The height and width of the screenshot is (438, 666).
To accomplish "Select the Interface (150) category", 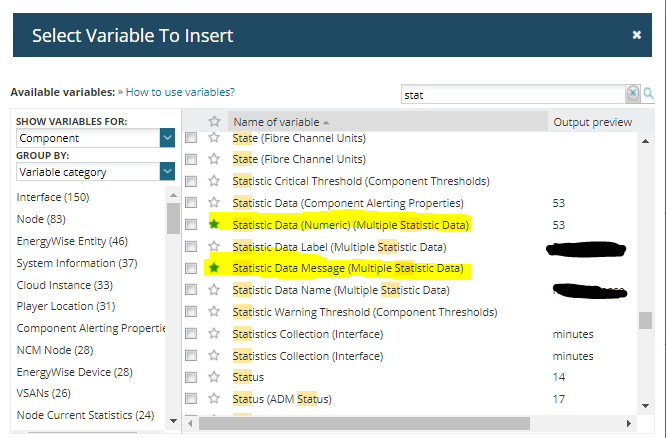I will click(53, 197).
